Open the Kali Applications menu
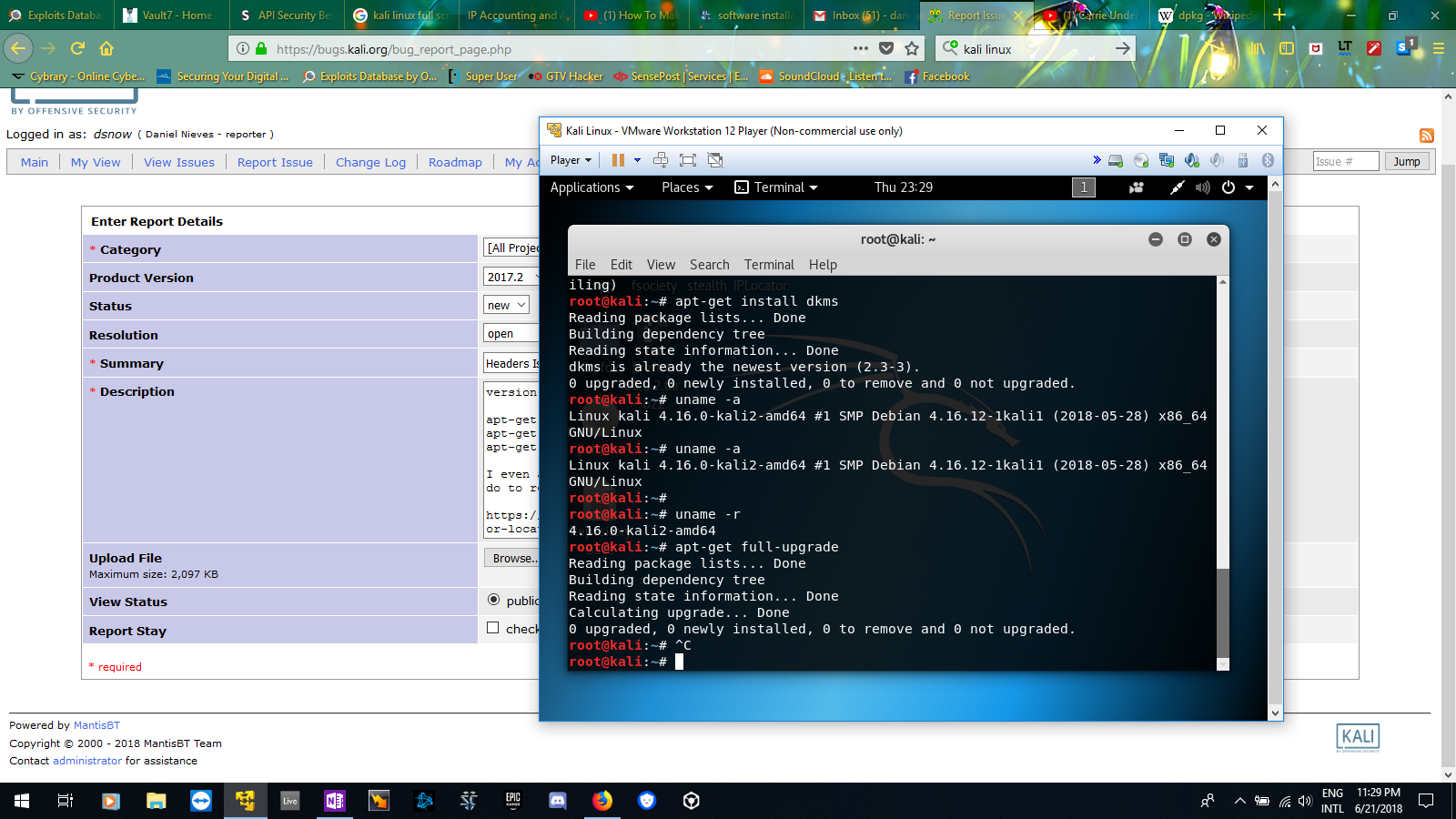1456x819 pixels. tap(591, 187)
